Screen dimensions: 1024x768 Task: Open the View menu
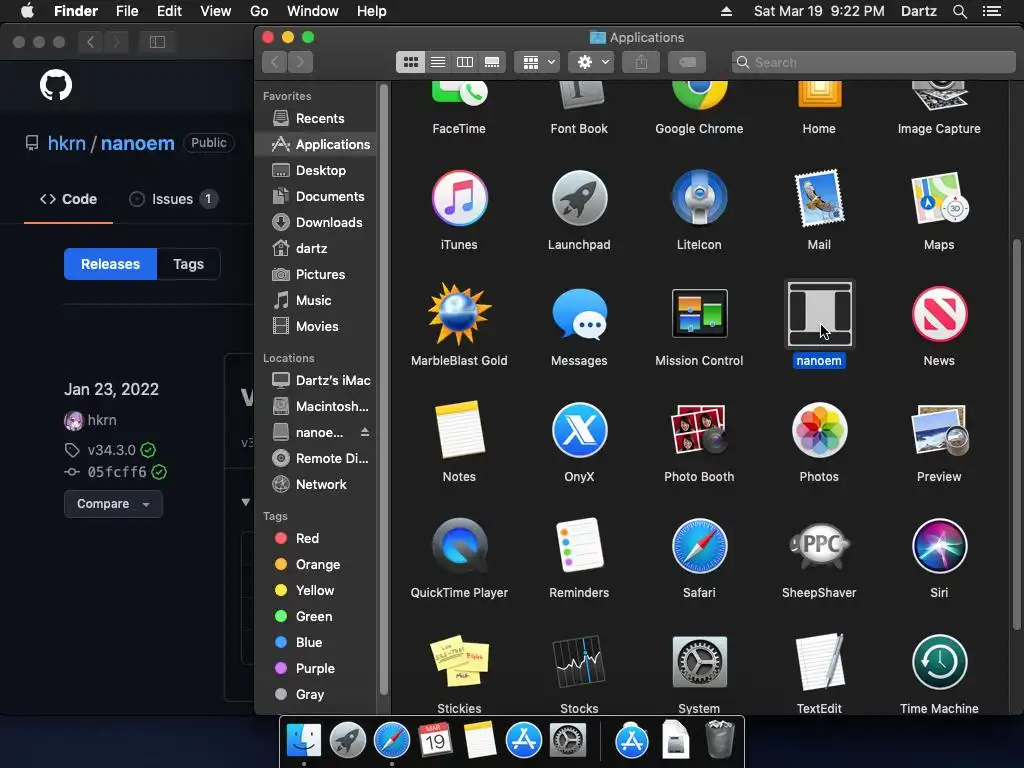point(215,11)
